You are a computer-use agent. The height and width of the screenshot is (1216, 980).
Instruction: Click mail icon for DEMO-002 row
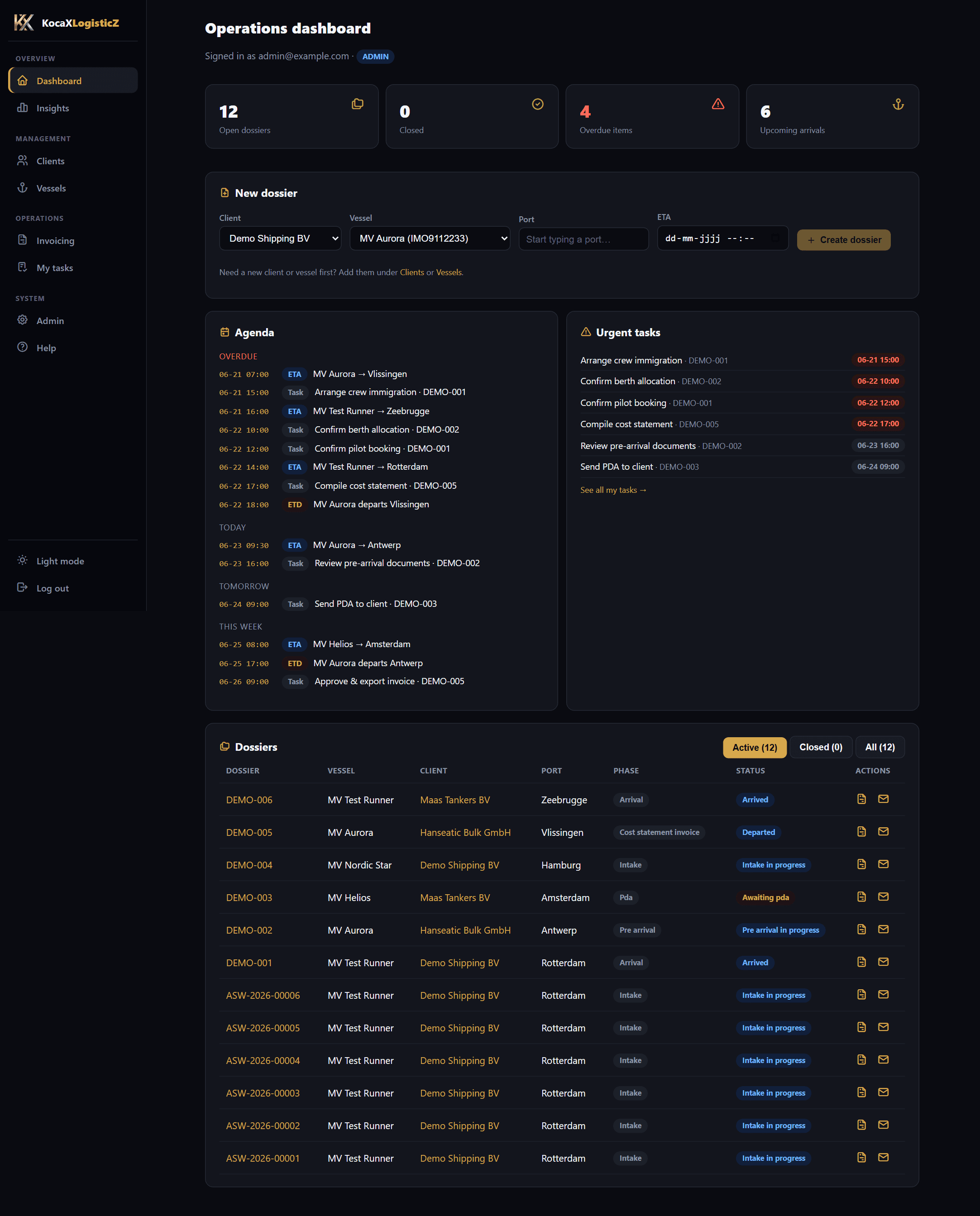[884, 930]
